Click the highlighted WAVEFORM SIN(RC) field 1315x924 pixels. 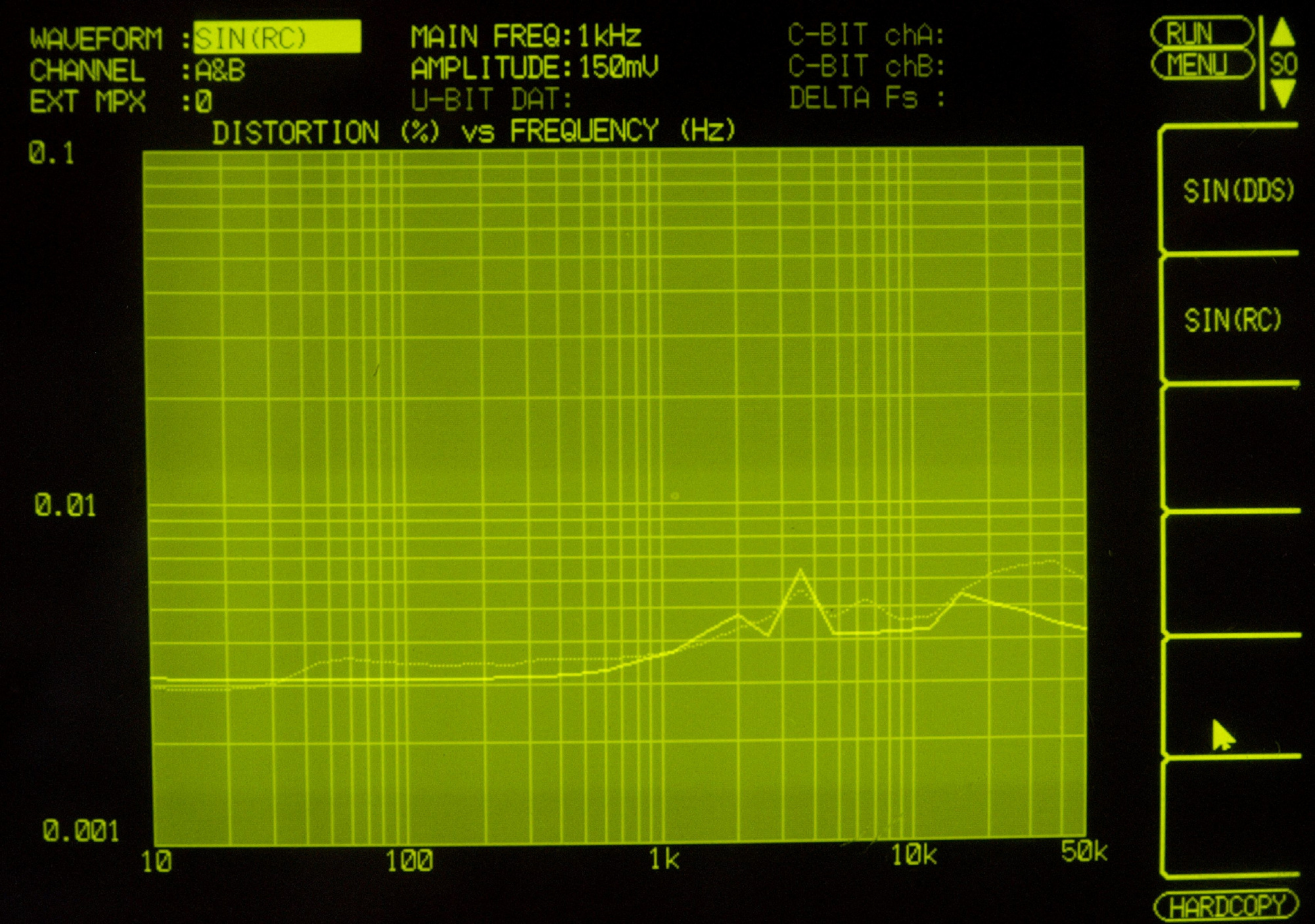277,37
